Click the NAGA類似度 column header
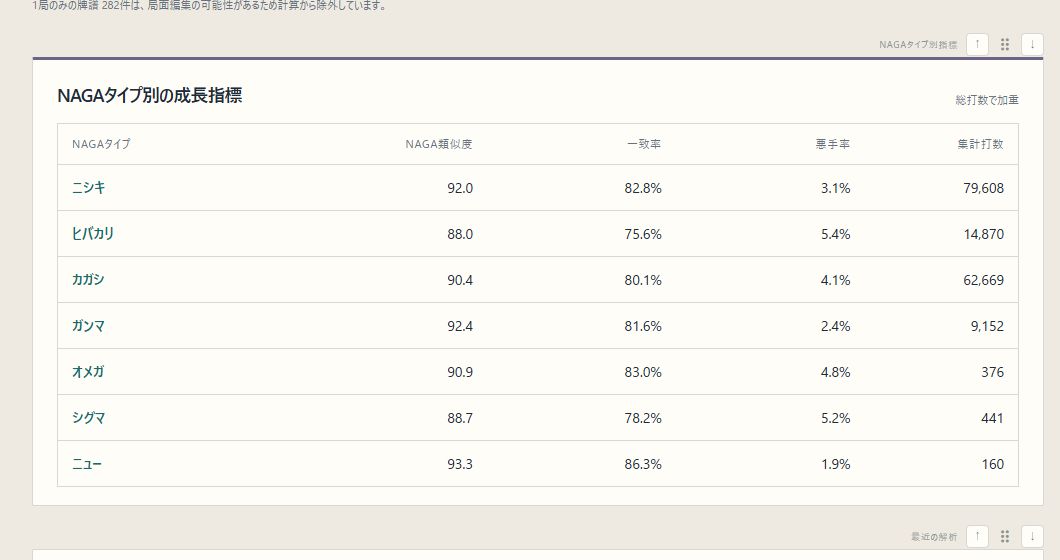 coord(439,144)
